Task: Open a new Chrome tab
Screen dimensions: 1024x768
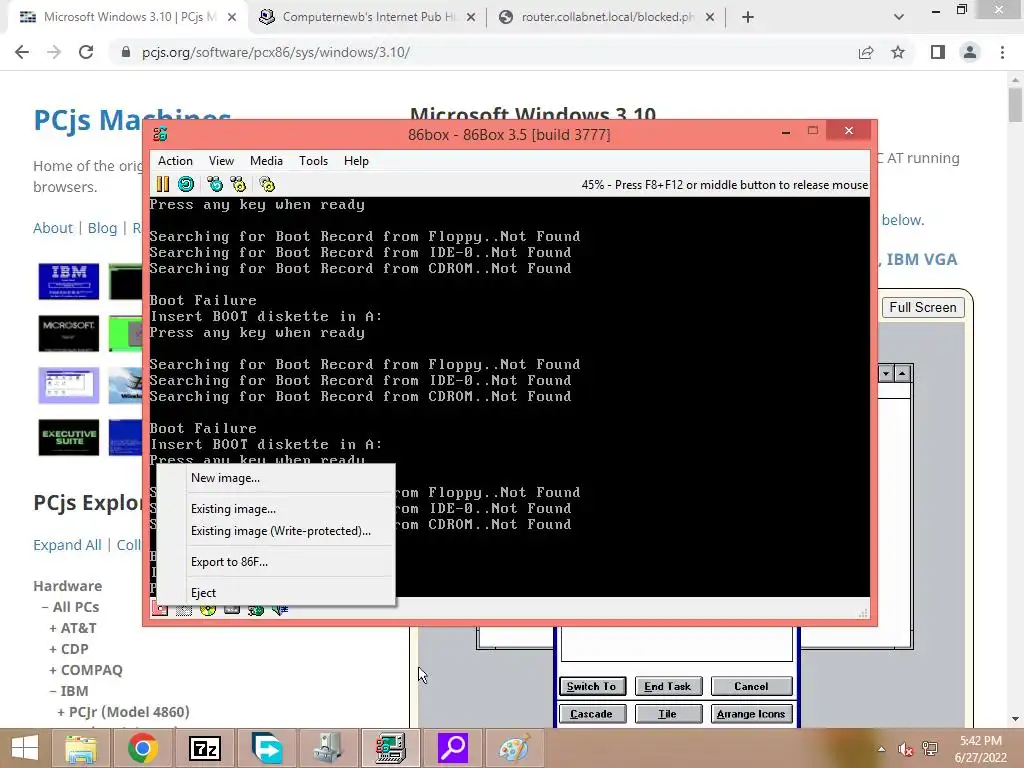Action: [x=748, y=17]
